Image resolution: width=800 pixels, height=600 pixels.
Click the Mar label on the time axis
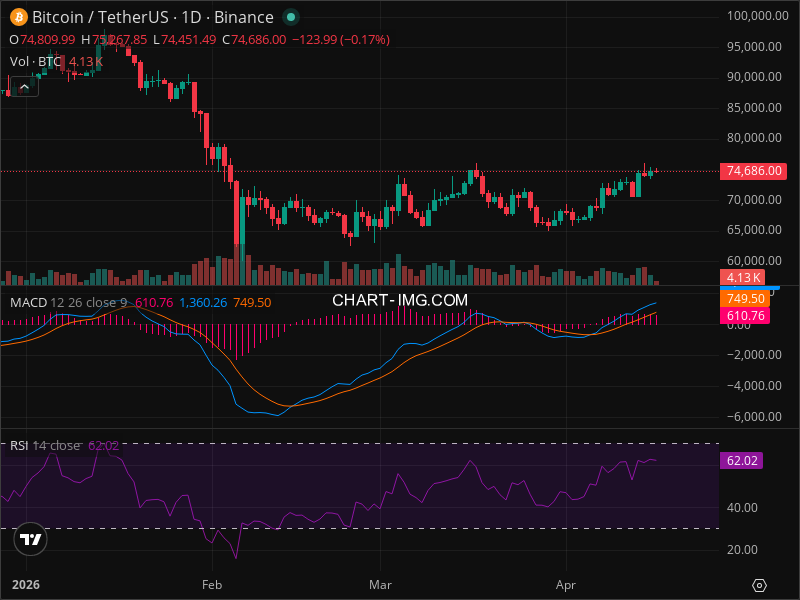pos(381,585)
